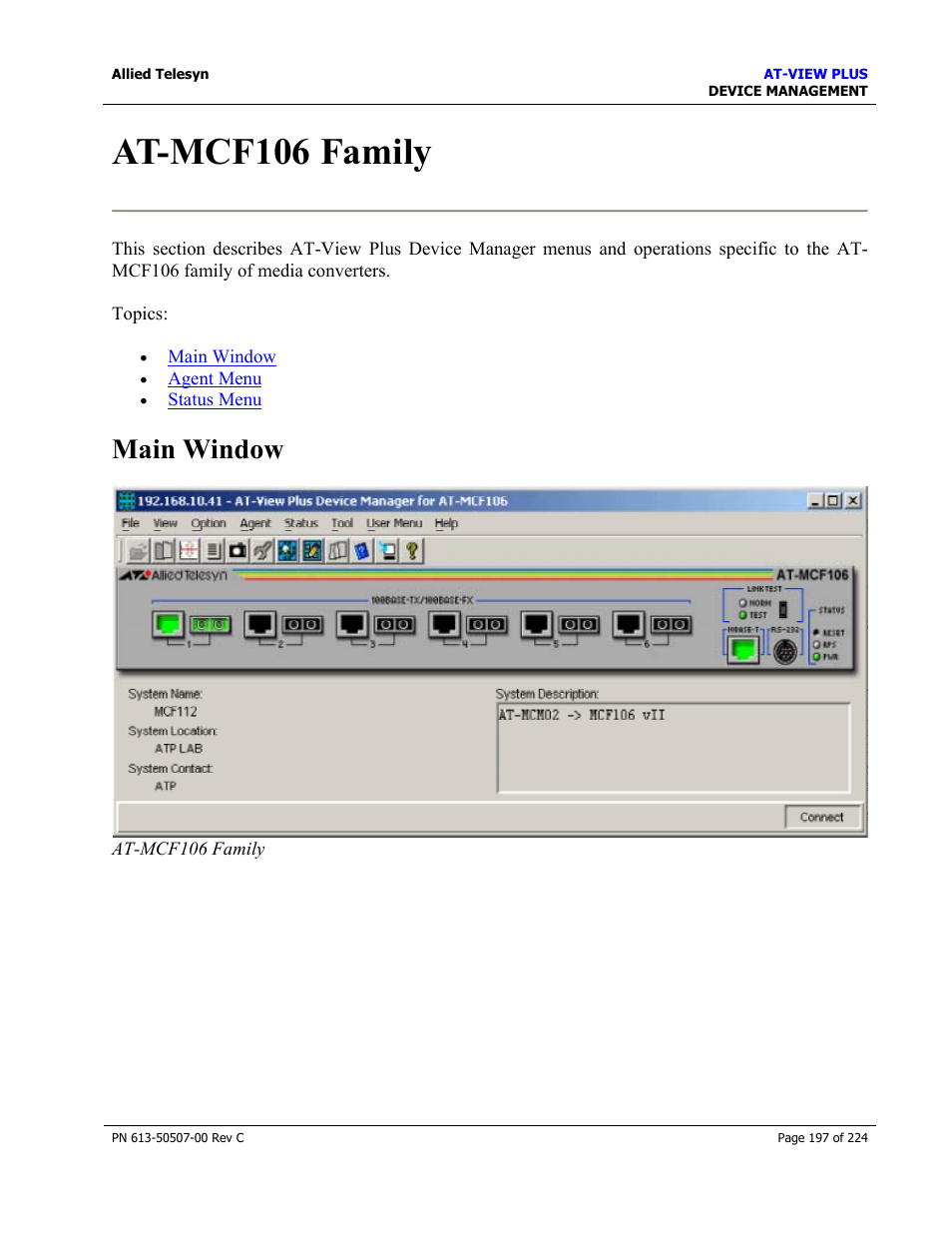This screenshot has width=952, height=1233.
Task: Select the black twisted-pair port 6
Action: click(628, 625)
